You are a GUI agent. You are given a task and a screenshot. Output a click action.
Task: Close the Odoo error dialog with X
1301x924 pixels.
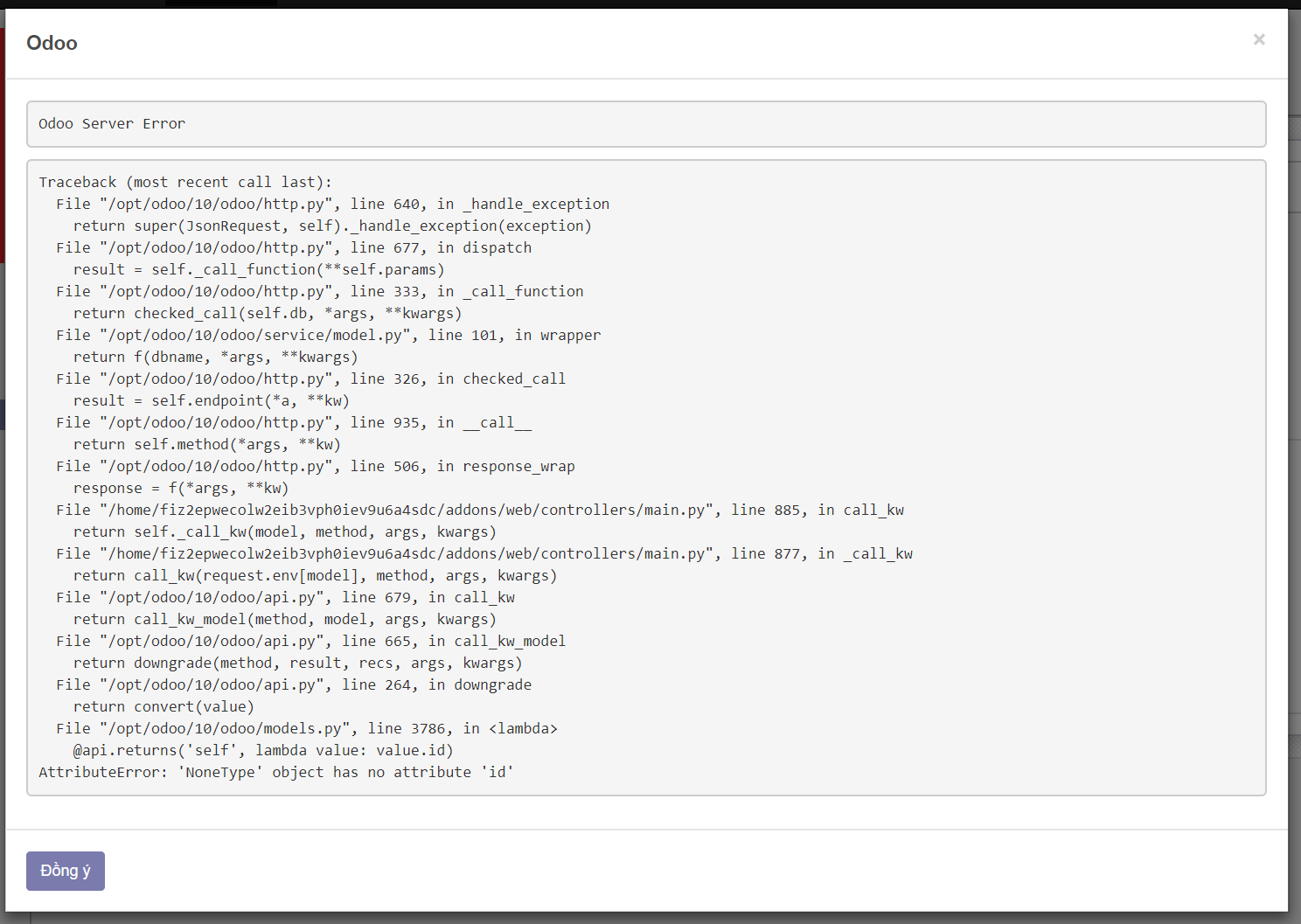click(1259, 39)
